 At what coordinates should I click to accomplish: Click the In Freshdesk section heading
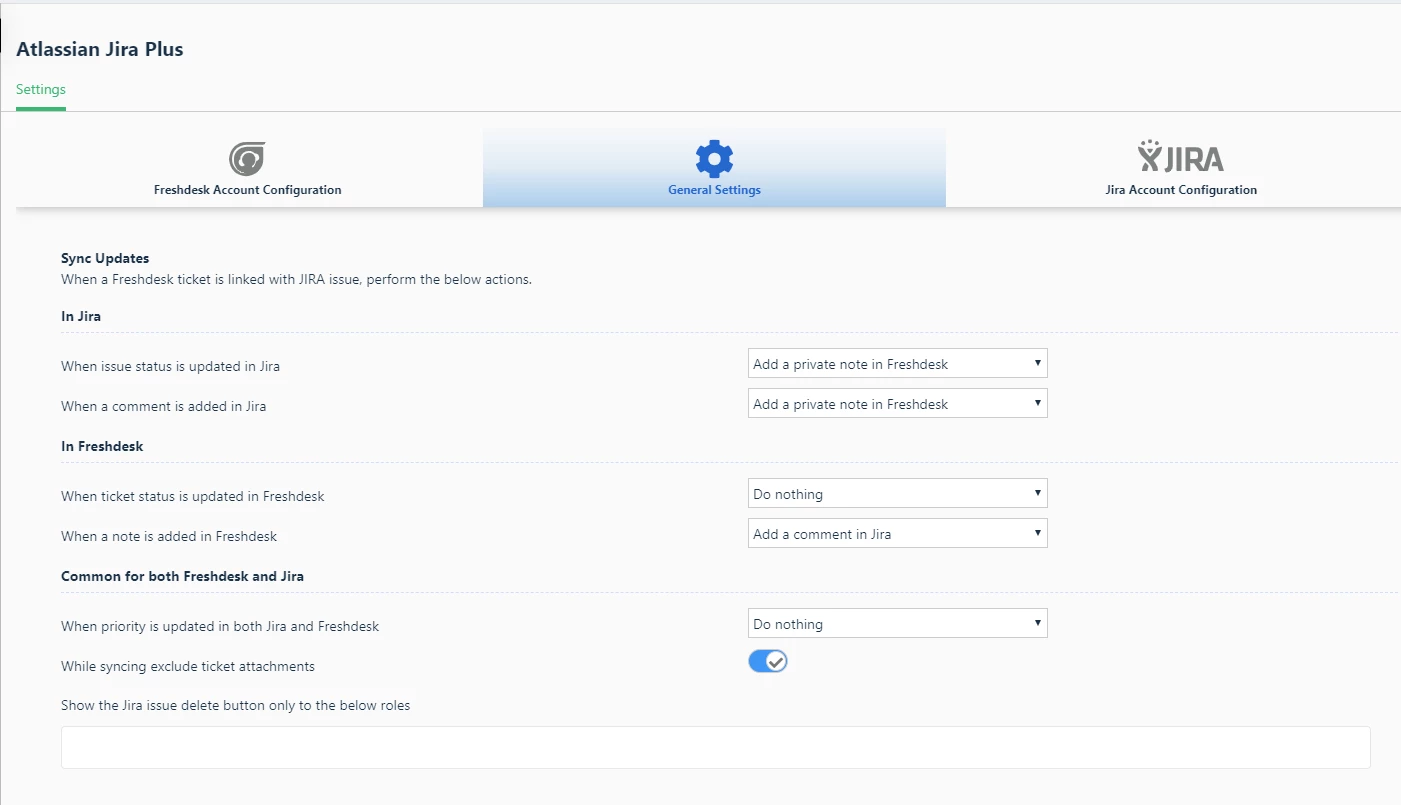102,446
